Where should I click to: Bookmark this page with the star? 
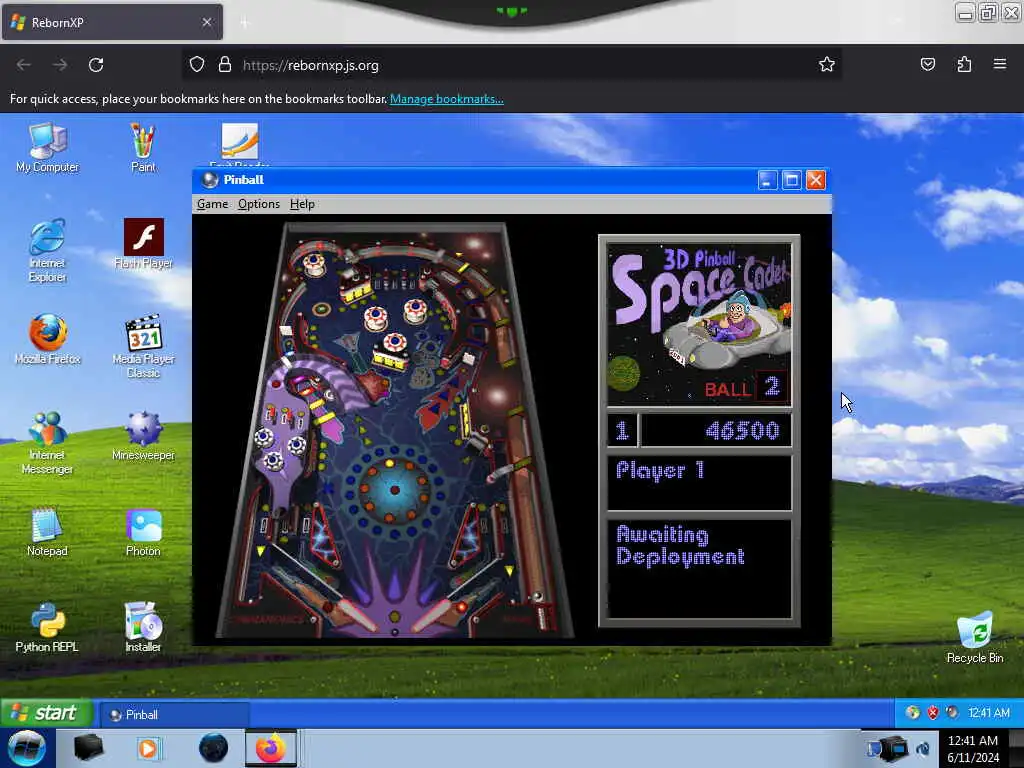point(827,65)
